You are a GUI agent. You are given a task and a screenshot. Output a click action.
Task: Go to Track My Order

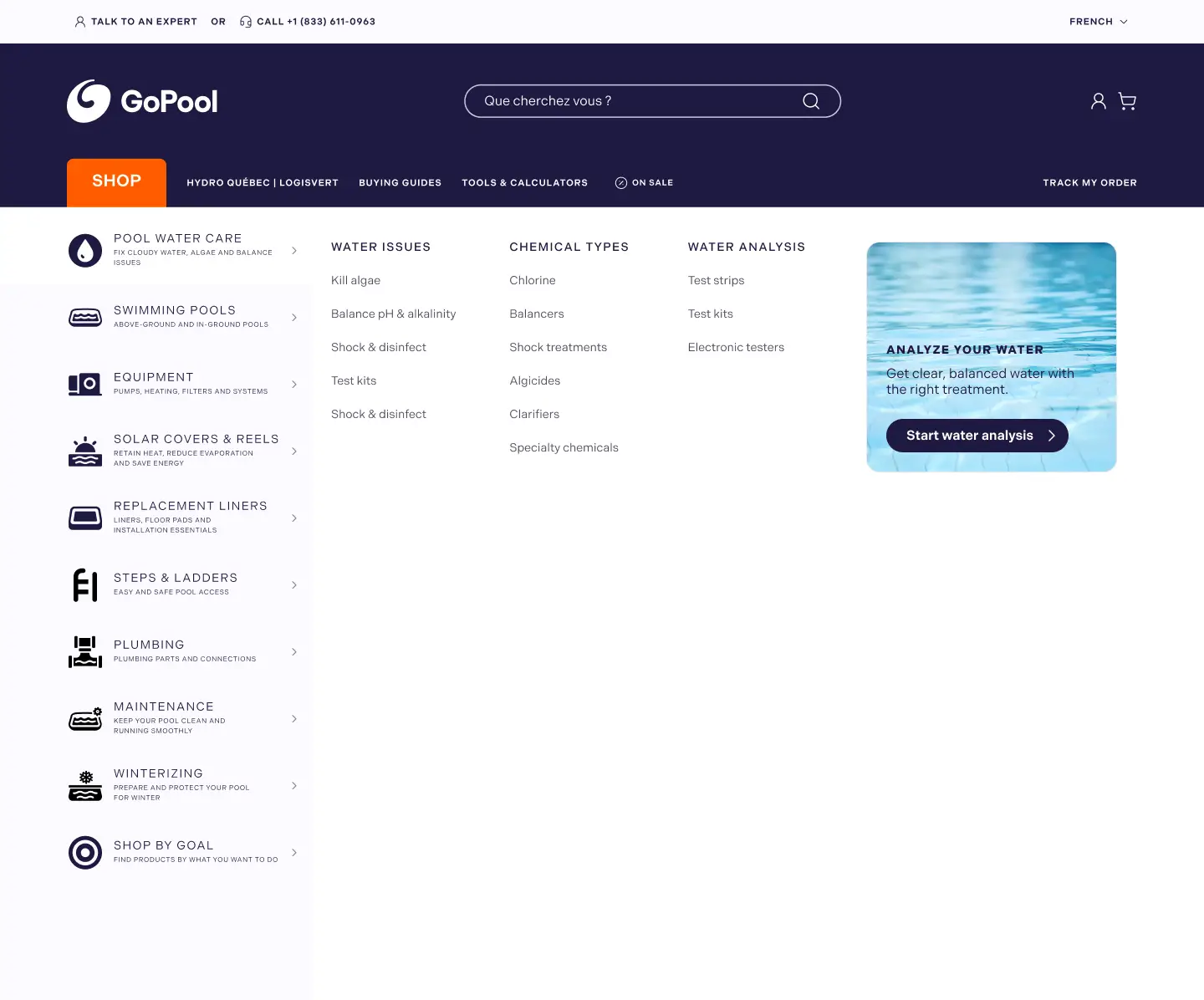[1089, 182]
